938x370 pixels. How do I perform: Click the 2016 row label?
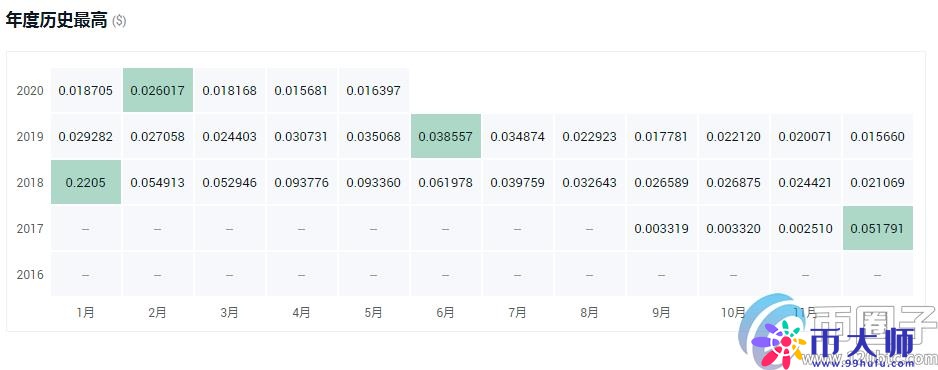[30, 274]
